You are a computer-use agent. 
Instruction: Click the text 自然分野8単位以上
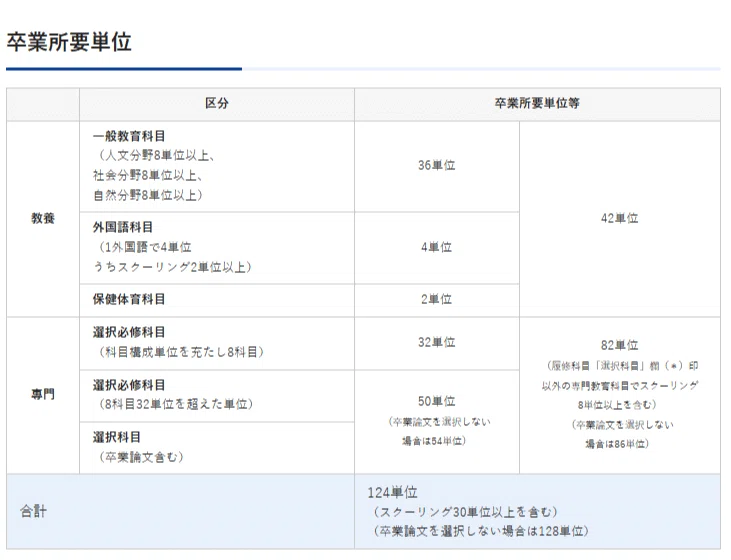click(145, 195)
